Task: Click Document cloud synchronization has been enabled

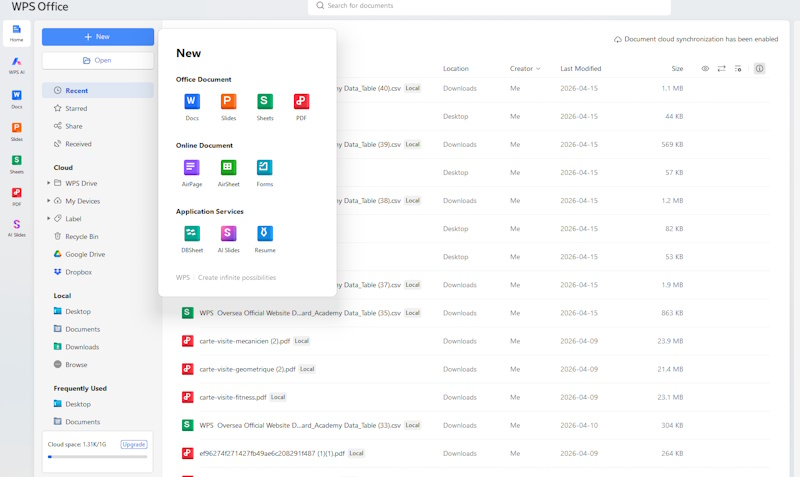Action: tap(701, 39)
